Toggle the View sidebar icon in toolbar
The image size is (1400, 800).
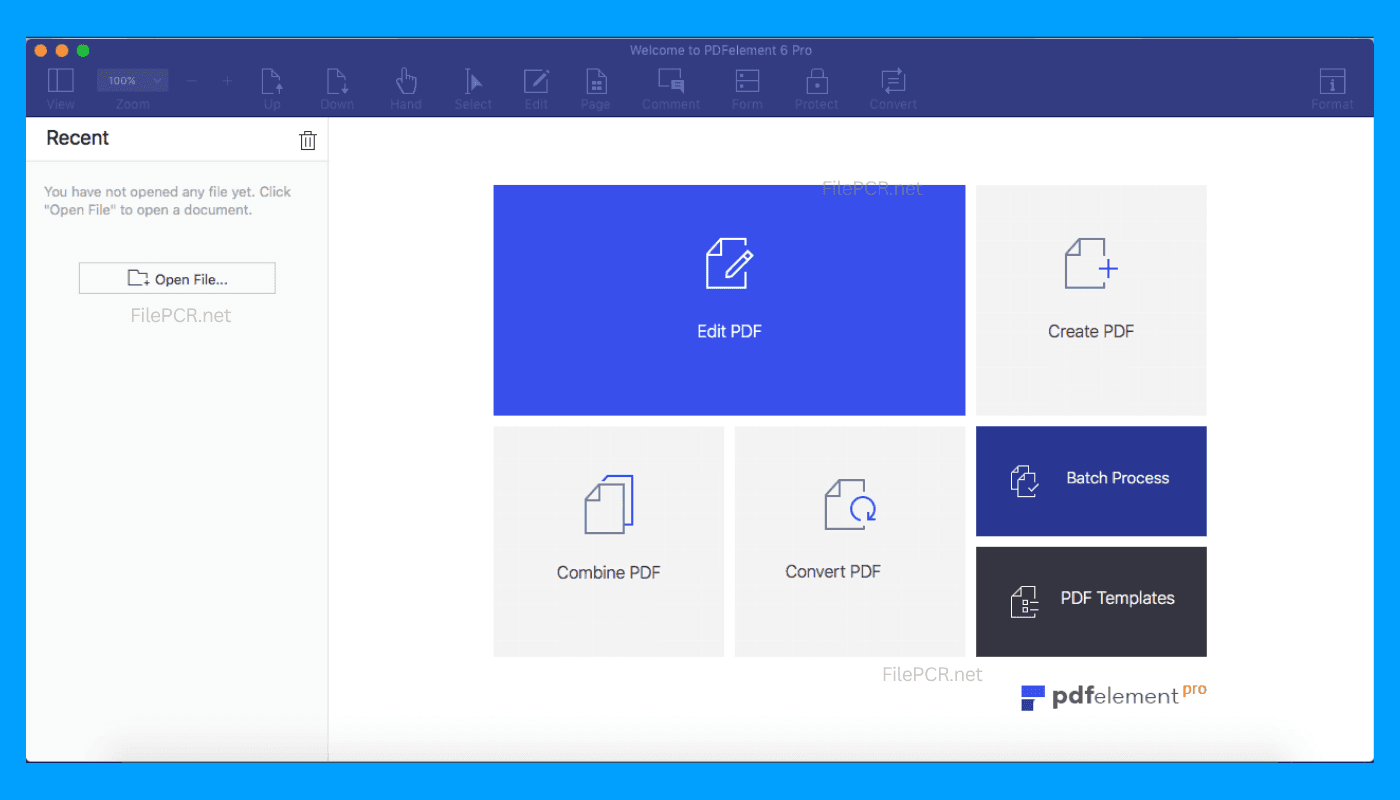coord(60,81)
